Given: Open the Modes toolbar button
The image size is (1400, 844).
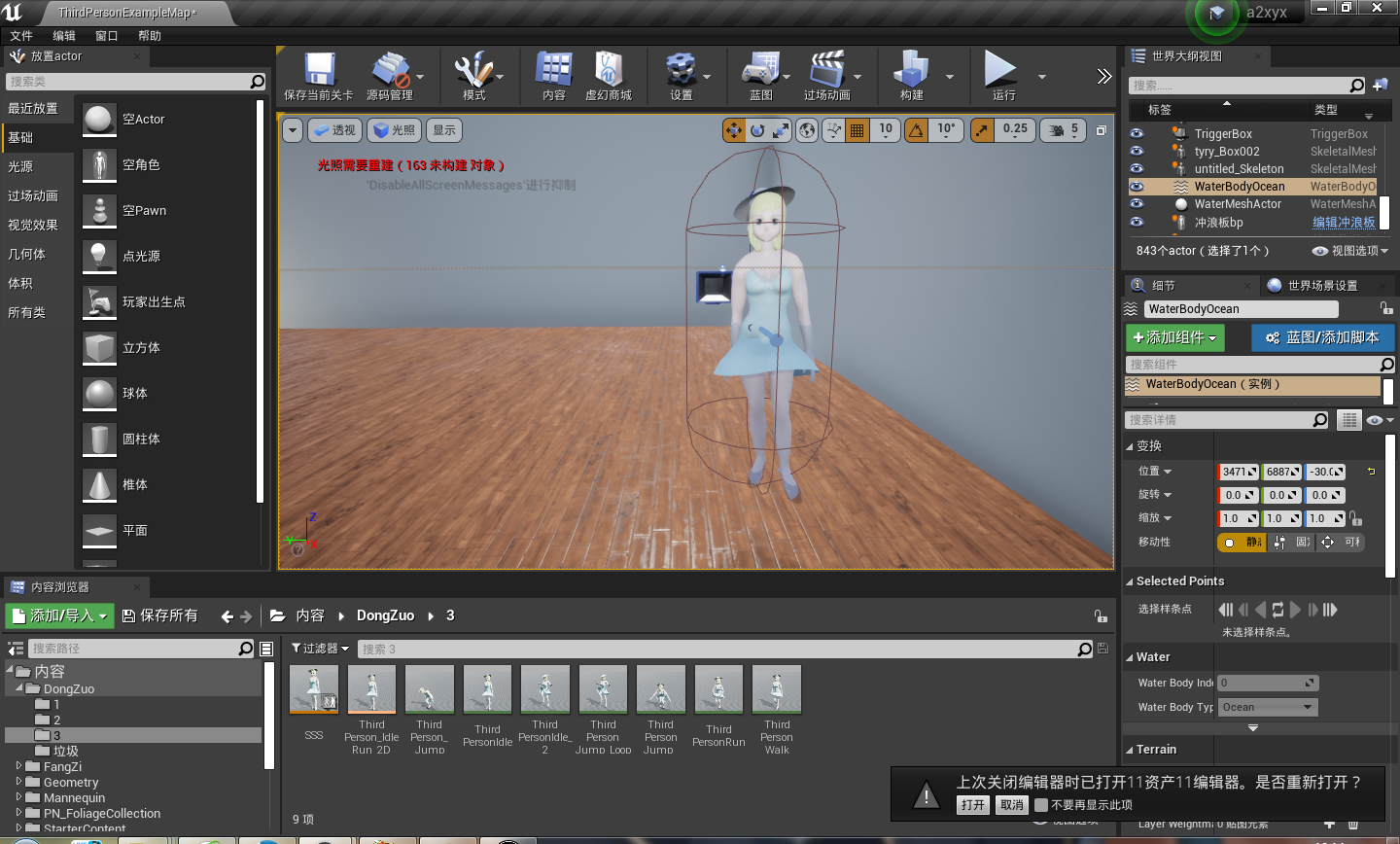Looking at the screenshot, I should tap(473, 77).
